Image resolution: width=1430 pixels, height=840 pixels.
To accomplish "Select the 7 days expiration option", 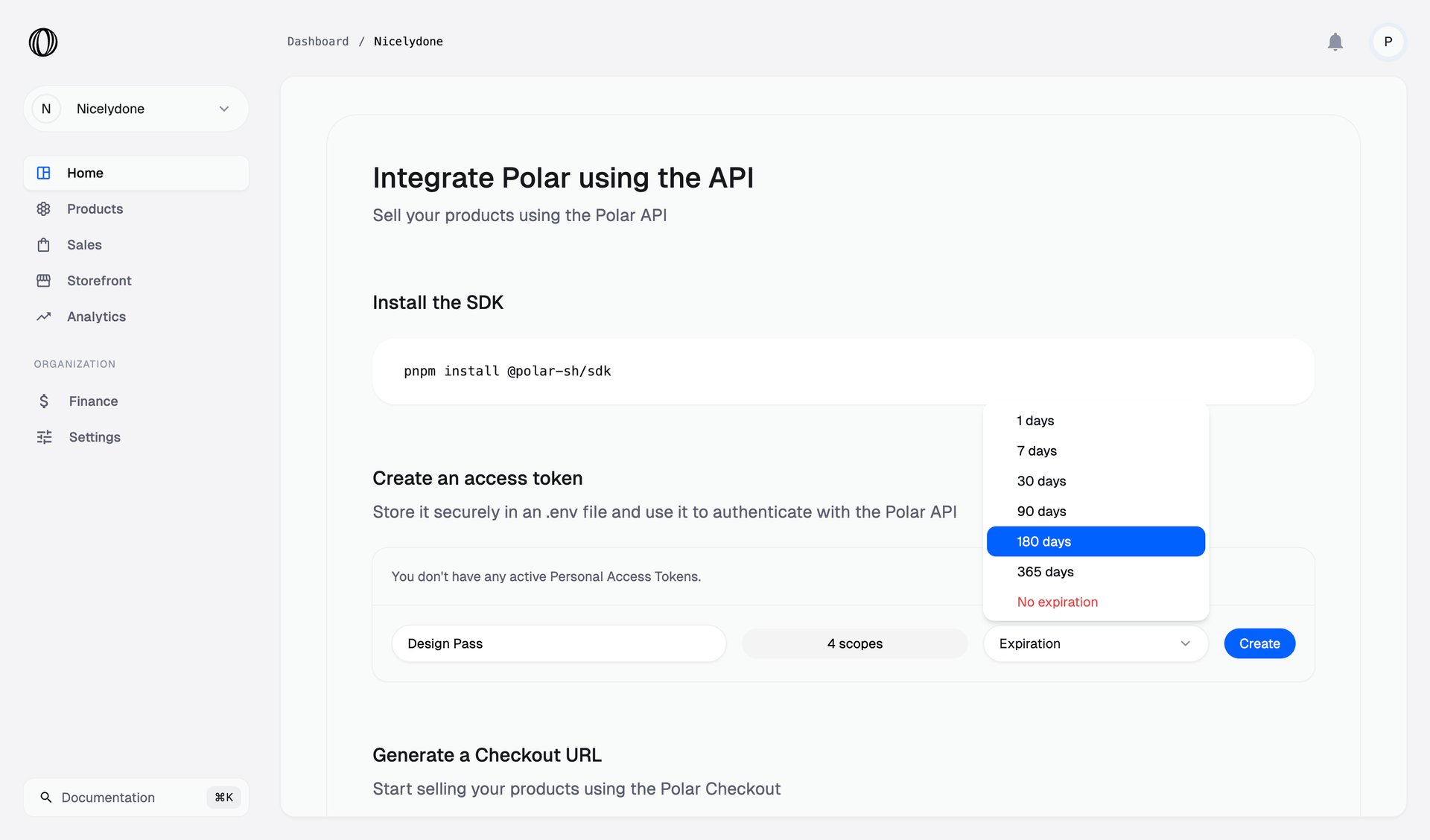I will (1036, 451).
